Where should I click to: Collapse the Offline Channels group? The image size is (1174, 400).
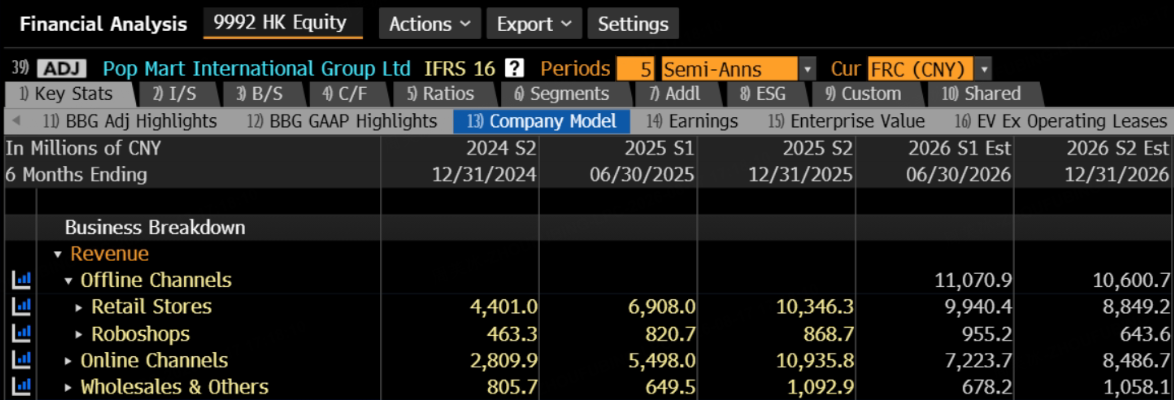coord(69,281)
